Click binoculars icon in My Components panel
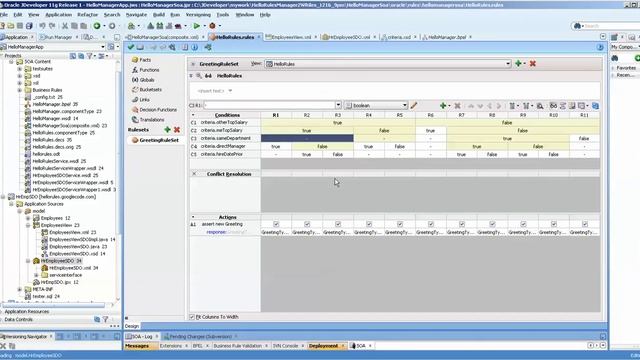The width and height of the screenshot is (640, 360). (x=615, y=58)
